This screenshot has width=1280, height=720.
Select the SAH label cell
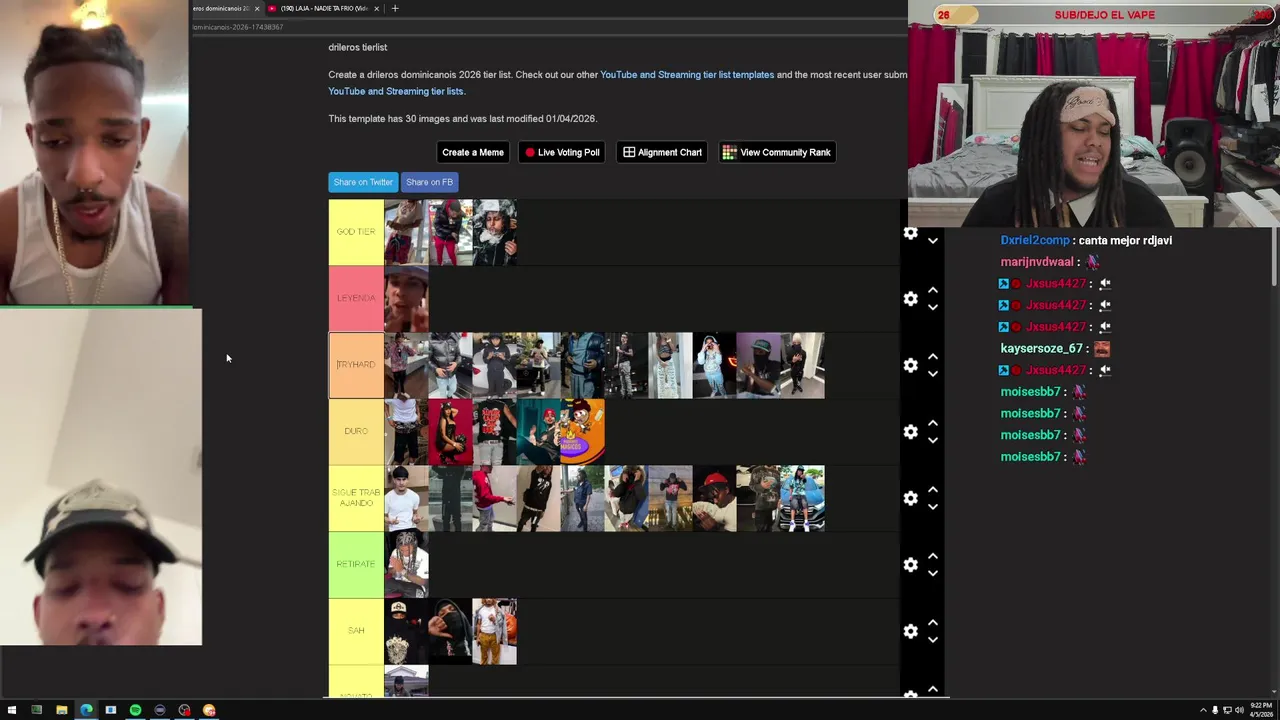click(356, 631)
